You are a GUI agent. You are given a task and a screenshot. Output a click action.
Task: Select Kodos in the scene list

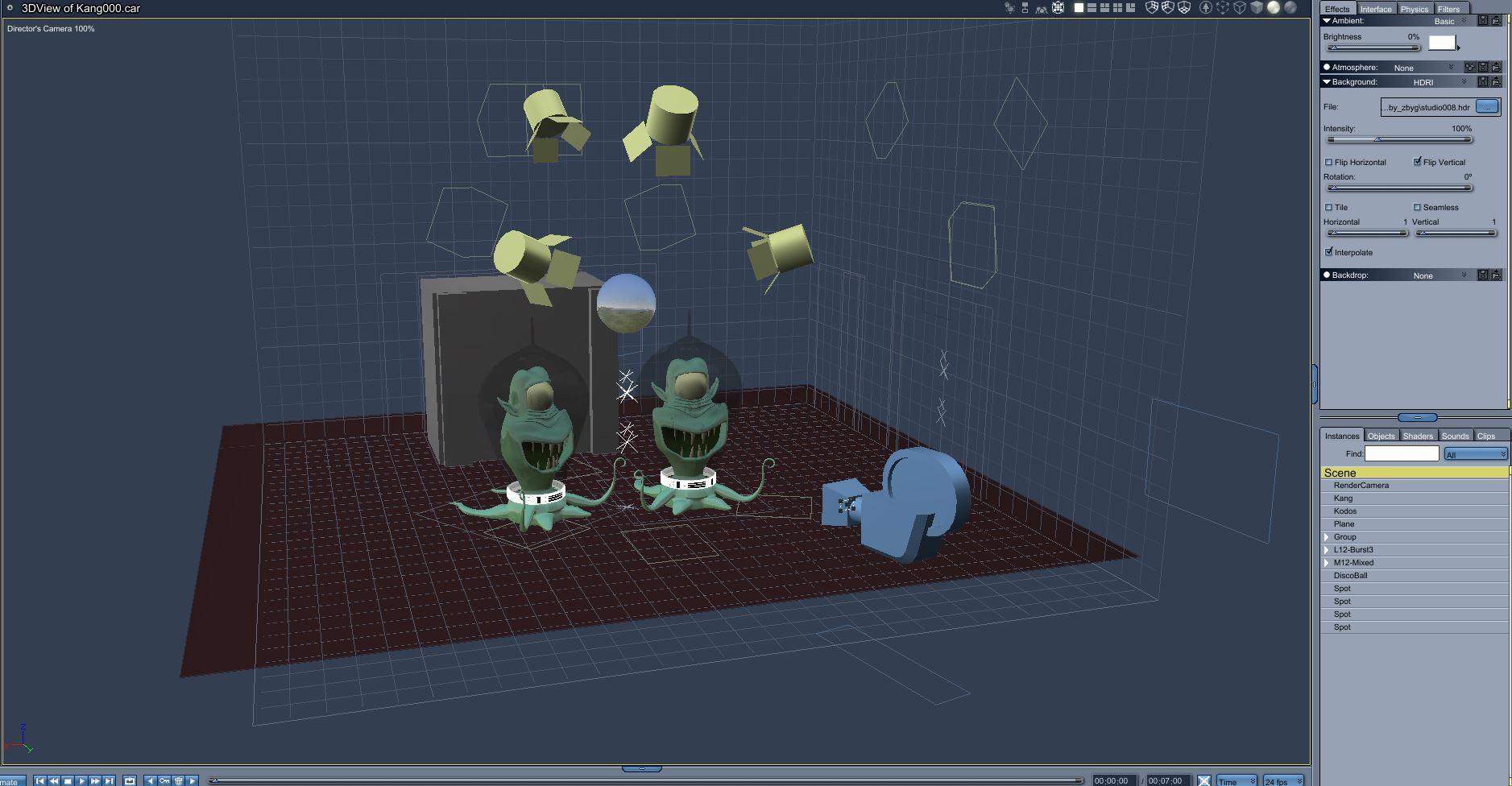[x=1414, y=511]
